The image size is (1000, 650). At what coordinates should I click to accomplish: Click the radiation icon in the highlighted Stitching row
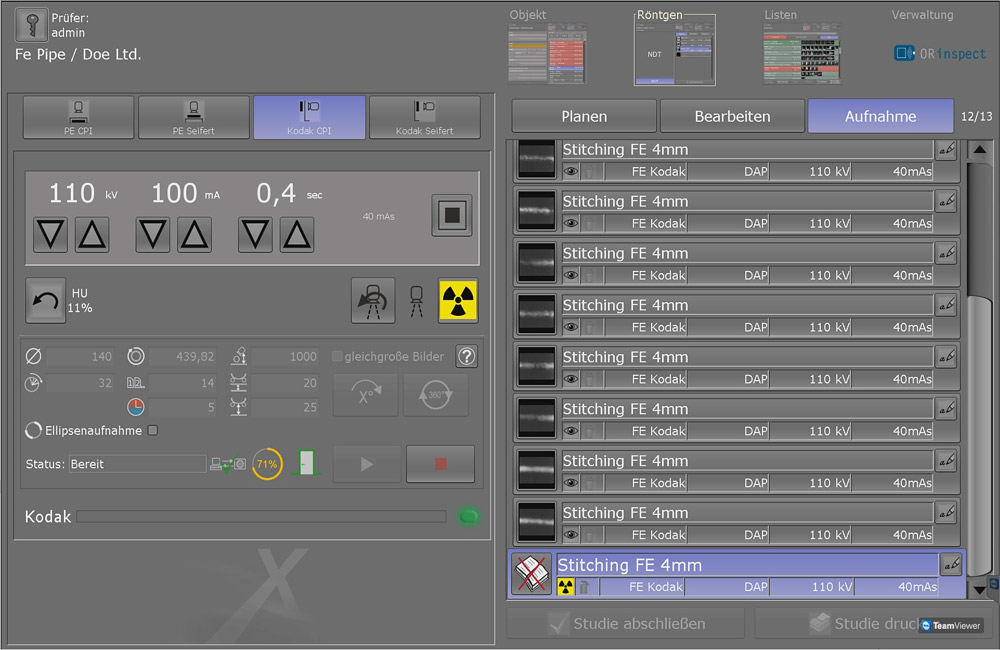pyautogui.click(x=565, y=586)
